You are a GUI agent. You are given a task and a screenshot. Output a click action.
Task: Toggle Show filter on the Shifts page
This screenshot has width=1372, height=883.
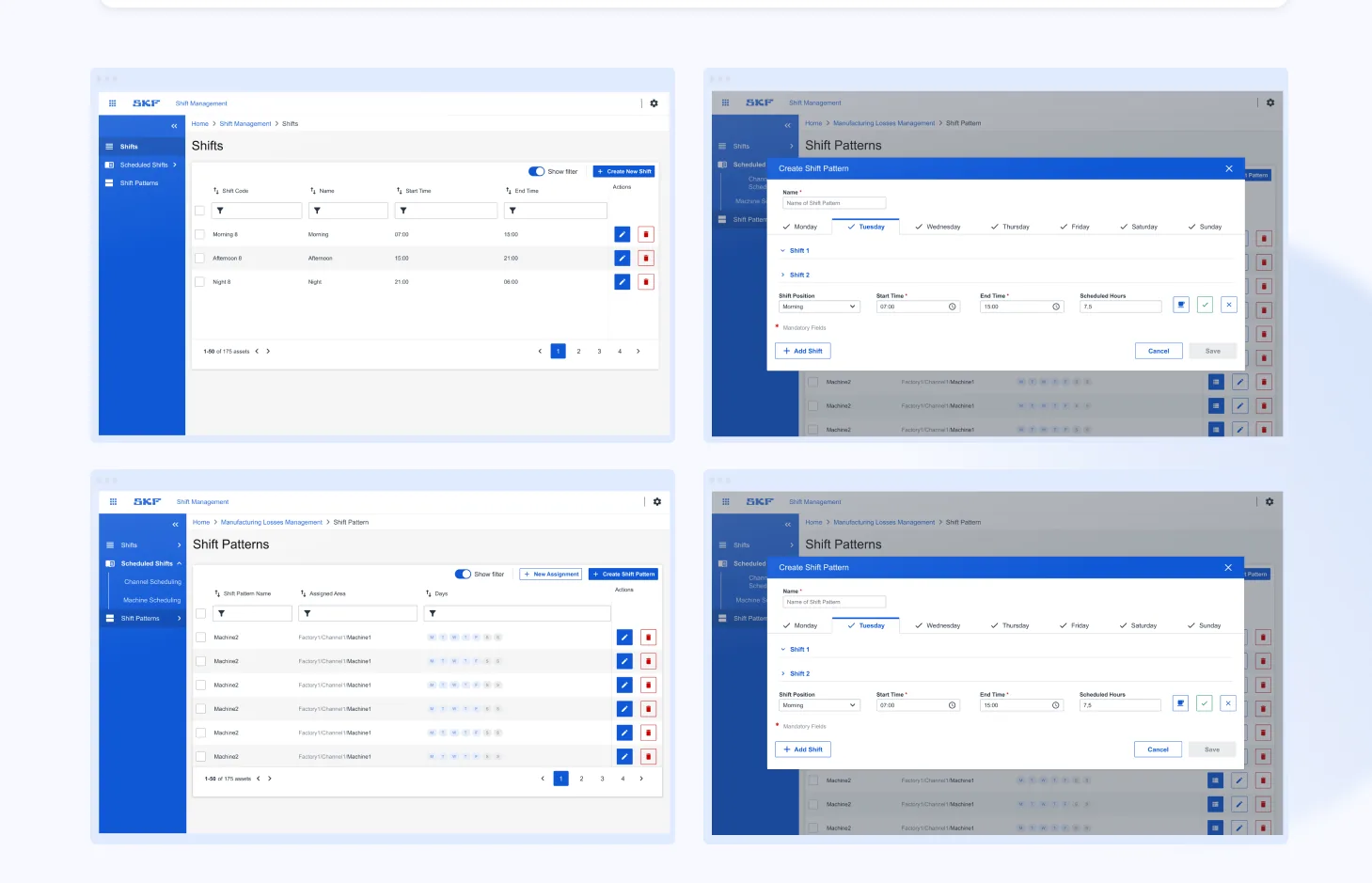click(537, 171)
